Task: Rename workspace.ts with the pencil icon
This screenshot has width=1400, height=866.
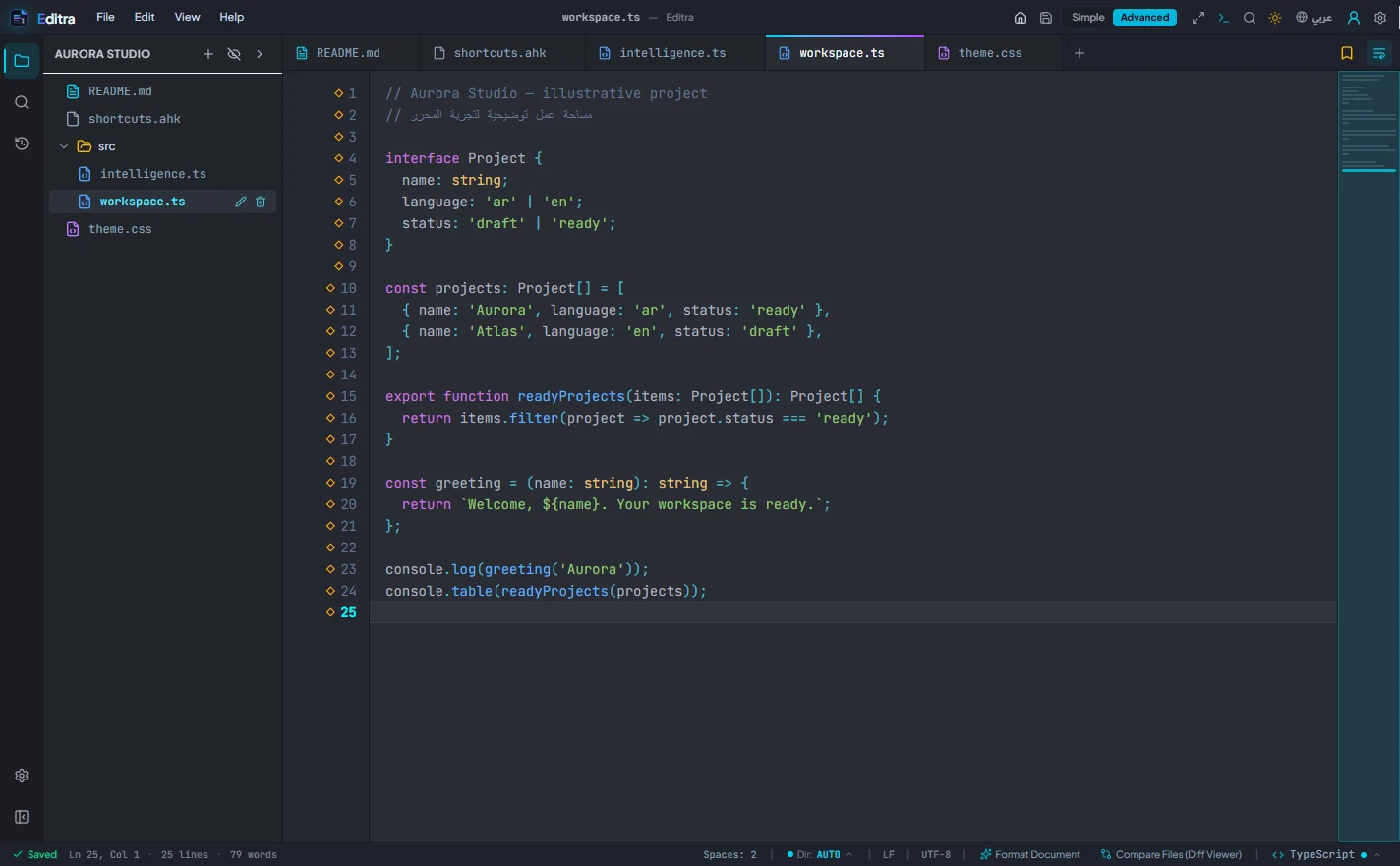Action: 241,202
